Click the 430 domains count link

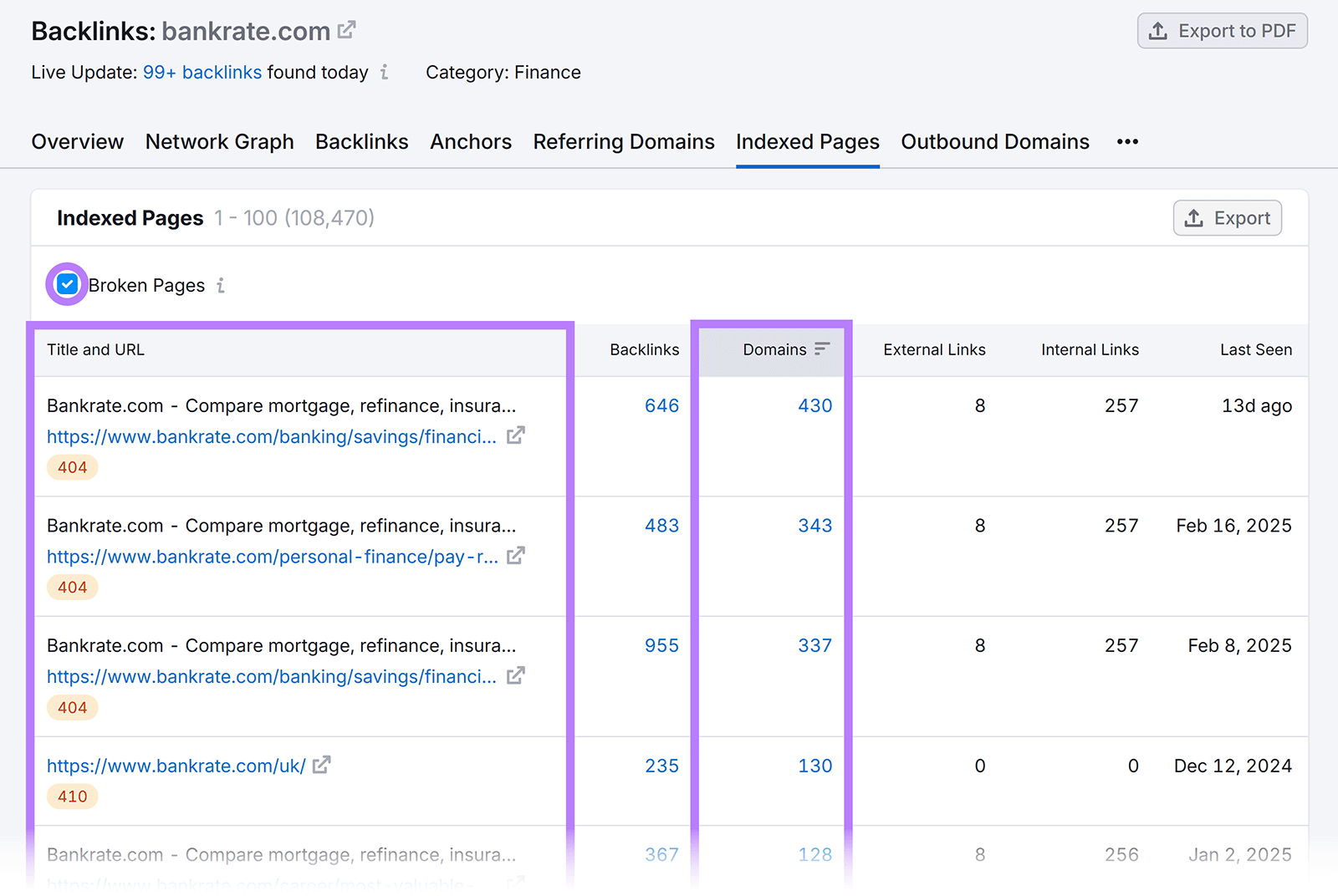815,405
